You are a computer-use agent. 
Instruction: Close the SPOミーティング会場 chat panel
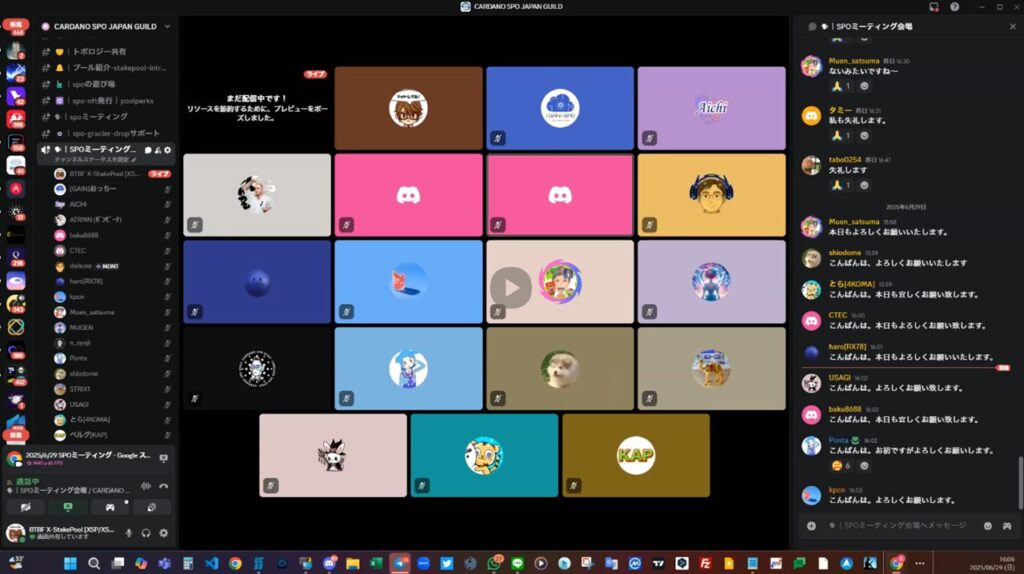pyautogui.click(x=1012, y=27)
